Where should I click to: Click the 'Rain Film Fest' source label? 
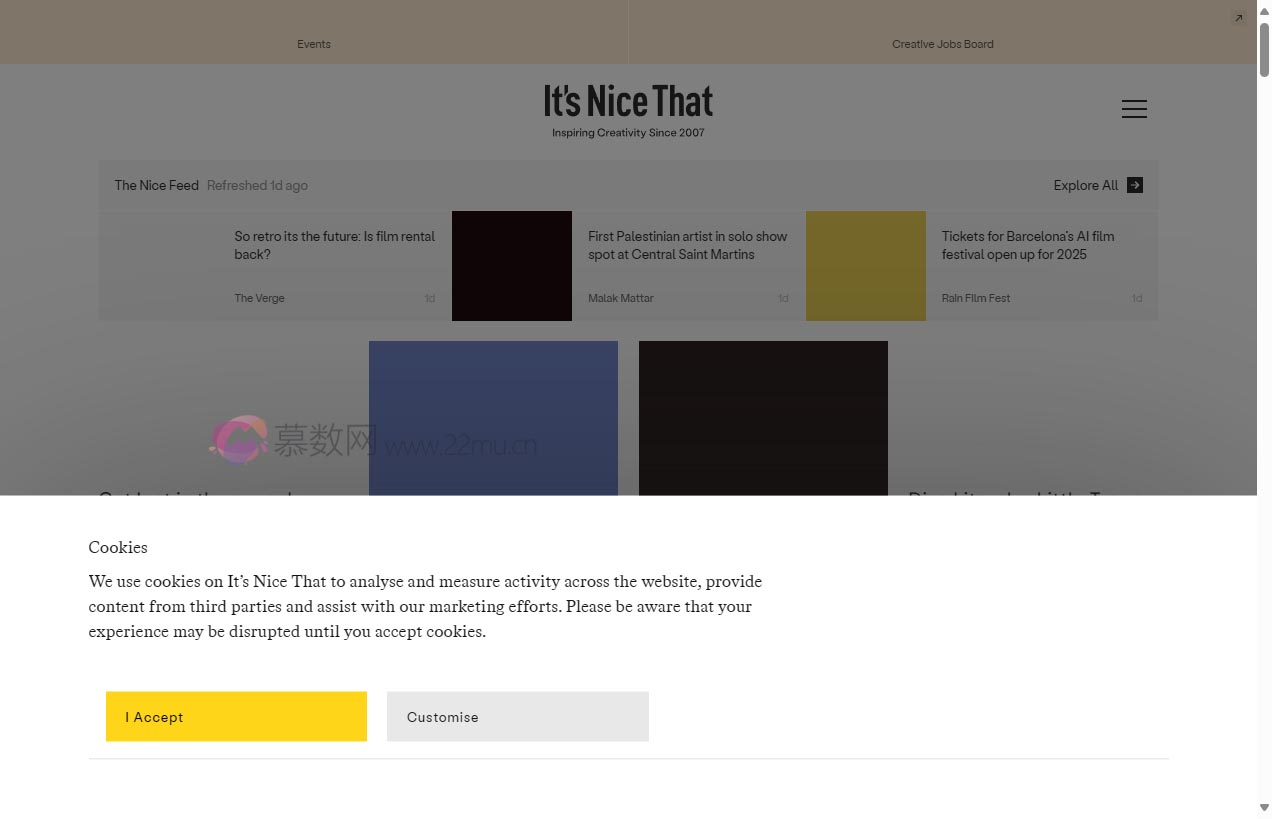click(976, 297)
